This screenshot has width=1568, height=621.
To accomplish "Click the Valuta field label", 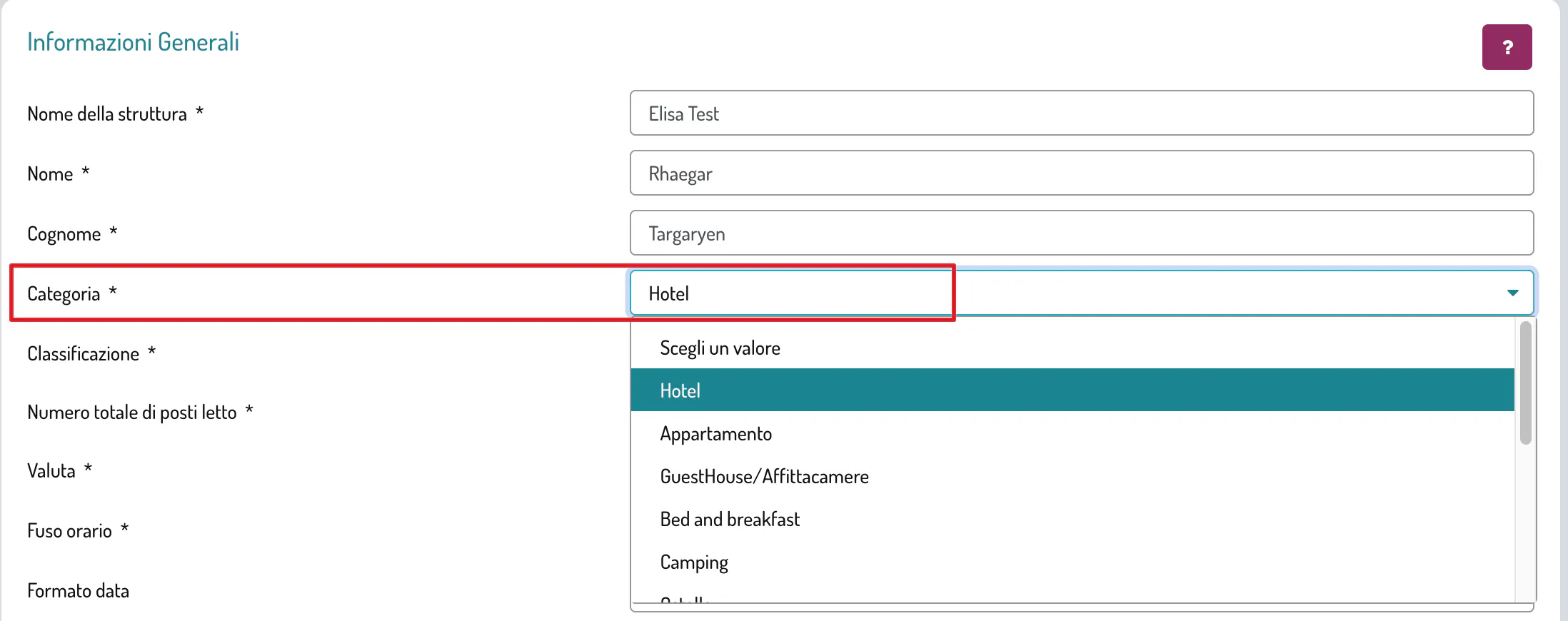I will [x=51, y=471].
